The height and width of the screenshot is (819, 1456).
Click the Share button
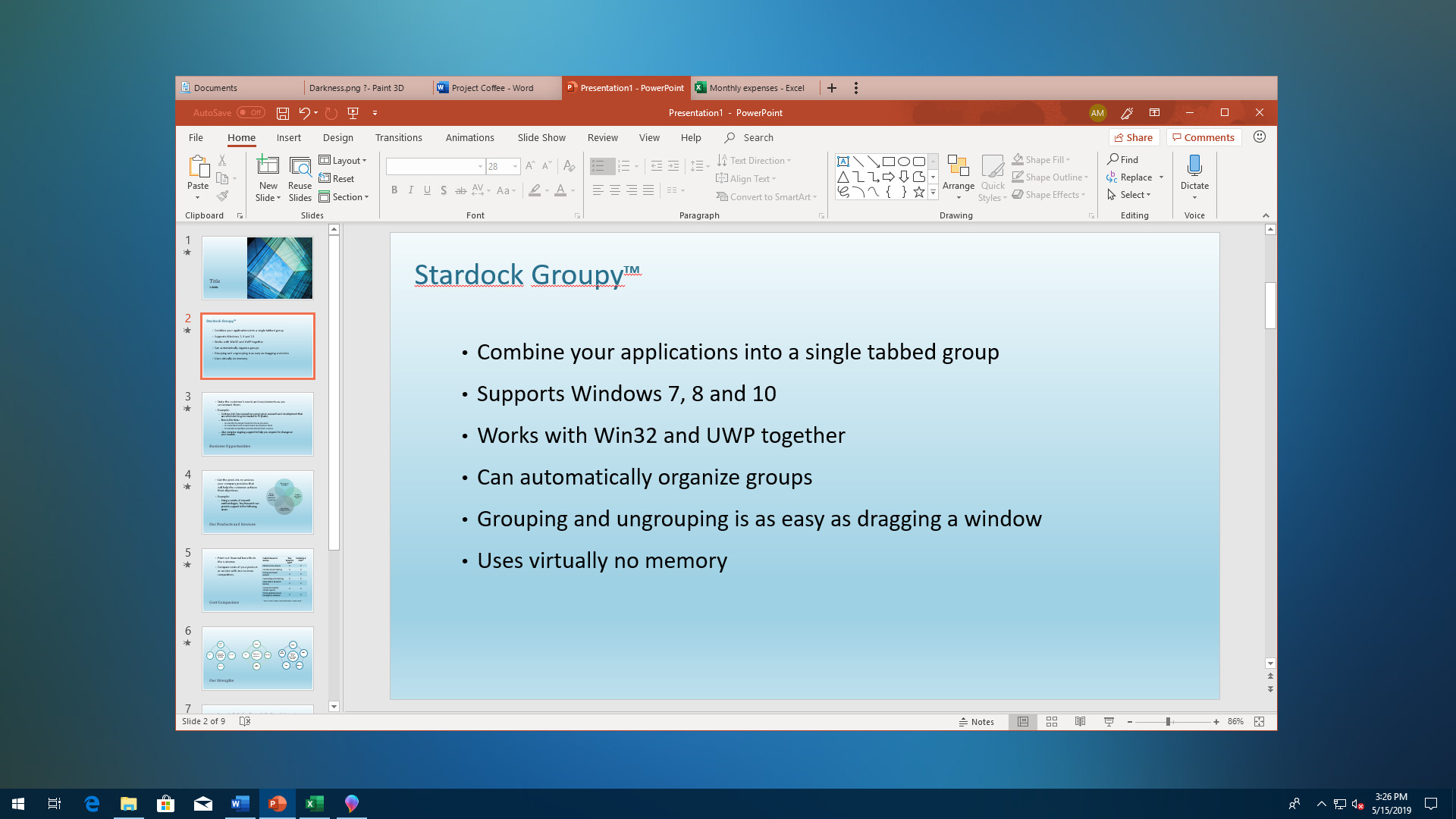coord(1133,136)
